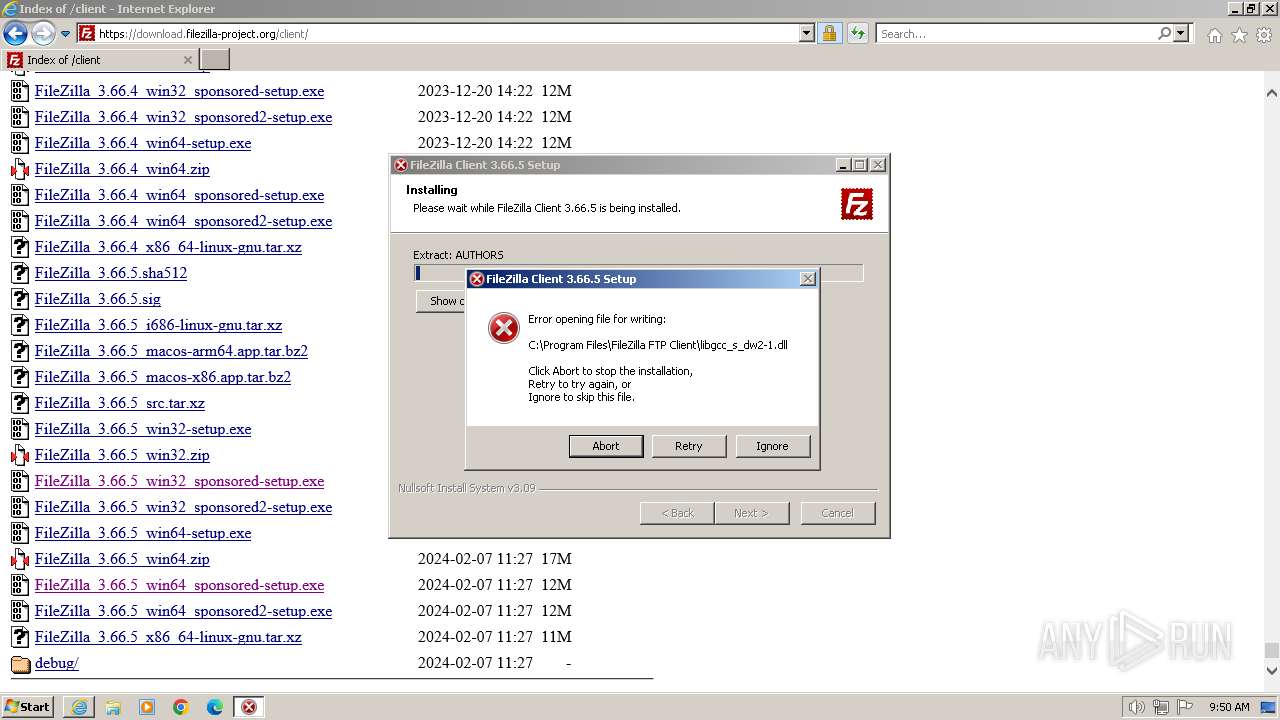This screenshot has height=720, width=1280.
Task: Click unknown-file icon beside FileZilla_3.66.5.sig
Action: [20, 299]
